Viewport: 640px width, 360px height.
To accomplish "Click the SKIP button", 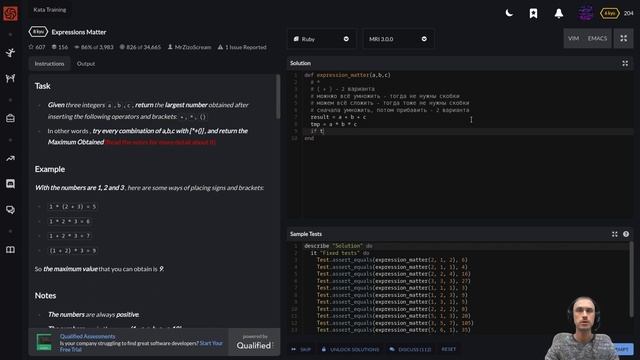I will coord(301,349).
